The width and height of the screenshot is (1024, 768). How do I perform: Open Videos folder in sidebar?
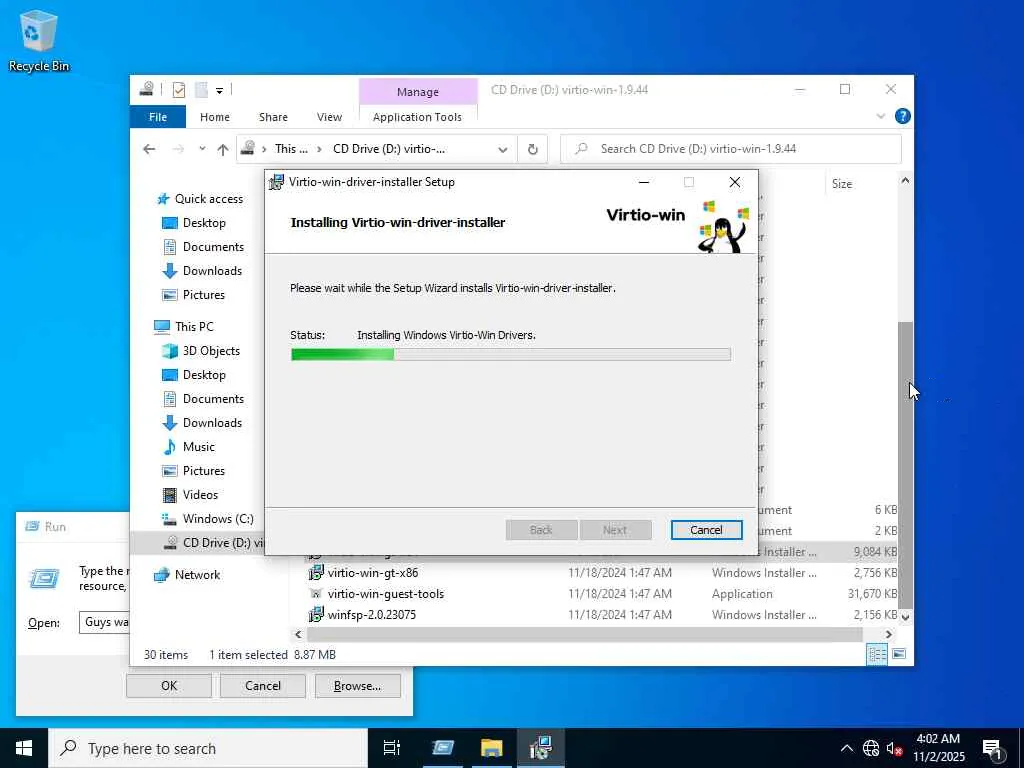tap(200, 495)
